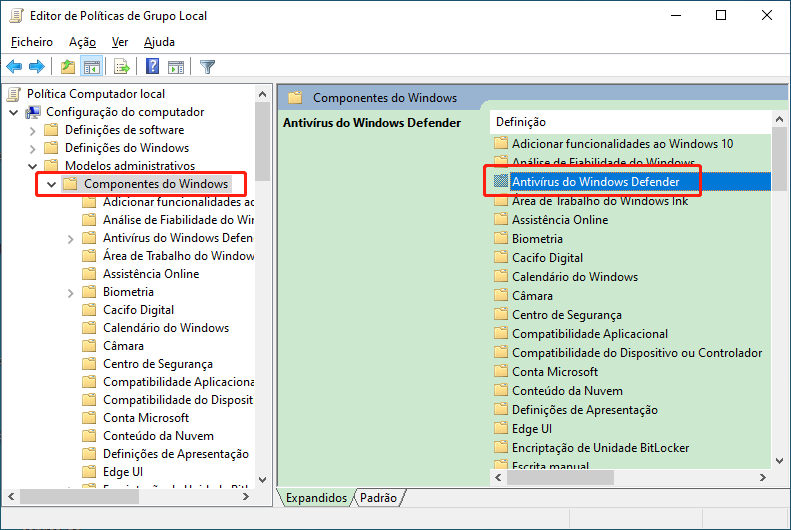791x530 pixels.
Task: Select Centro de Segurança in tree
Action: (x=158, y=364)
